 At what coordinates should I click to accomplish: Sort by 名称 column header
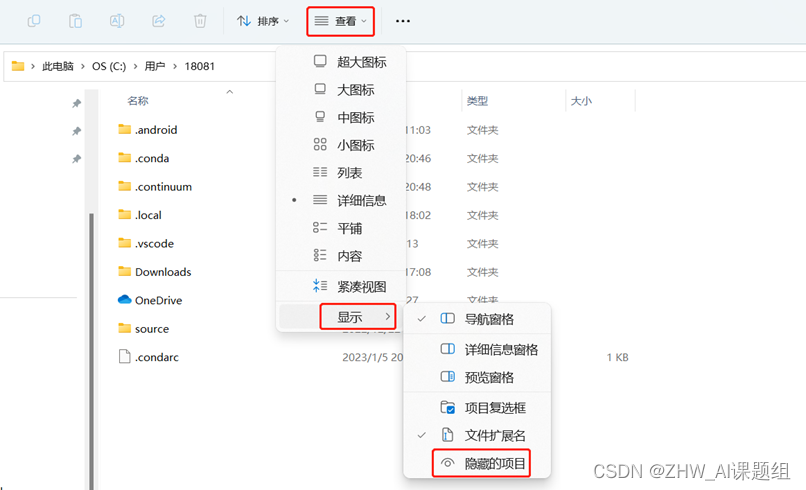pyautogui.click(x=138, y=101)
